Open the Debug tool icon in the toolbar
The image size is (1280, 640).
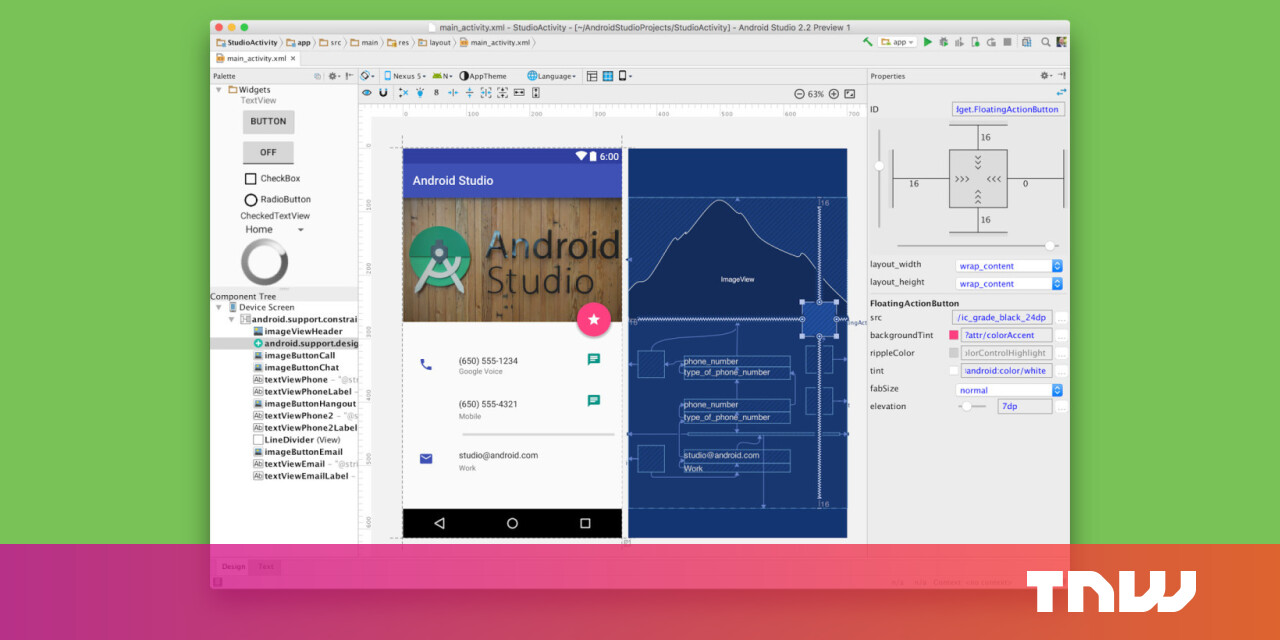944,42
